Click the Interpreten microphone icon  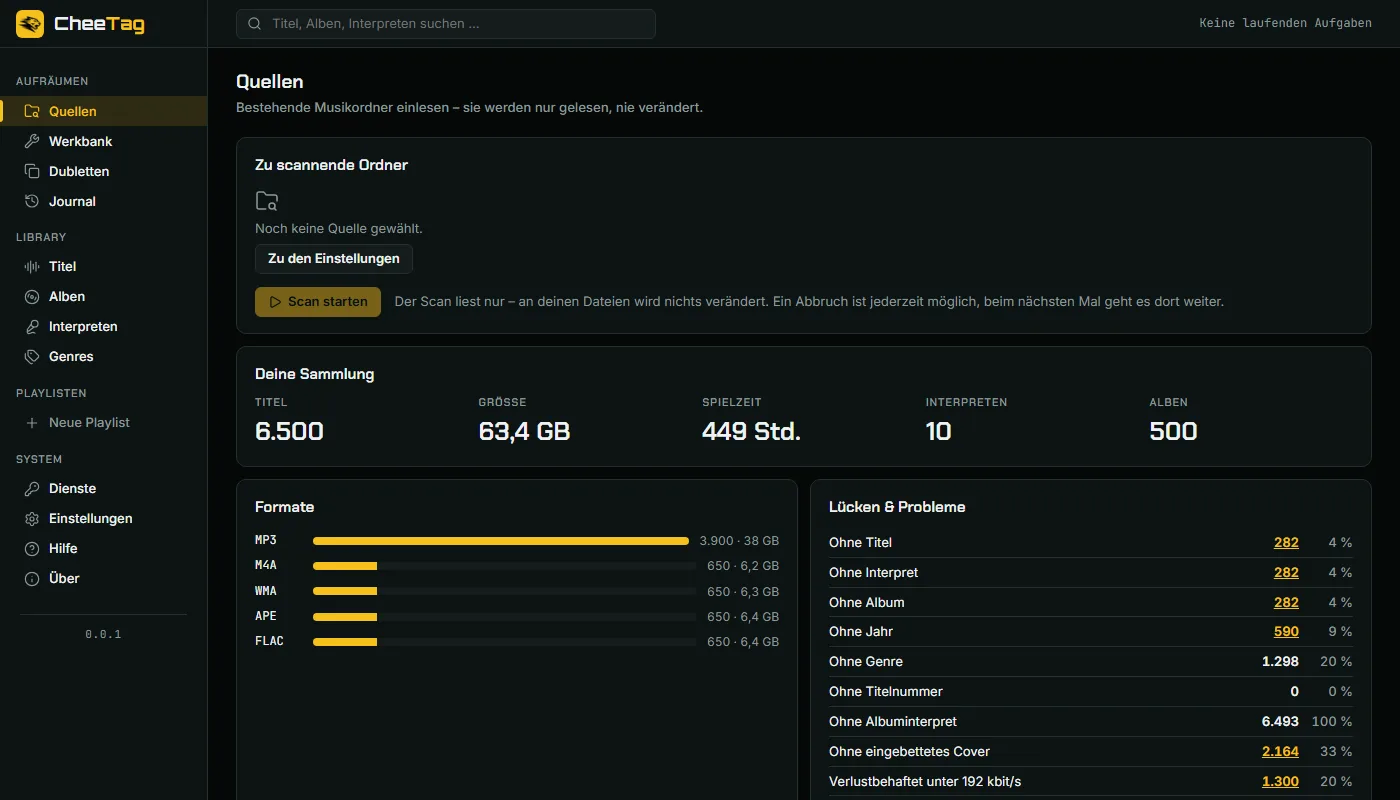pos(32,326)
